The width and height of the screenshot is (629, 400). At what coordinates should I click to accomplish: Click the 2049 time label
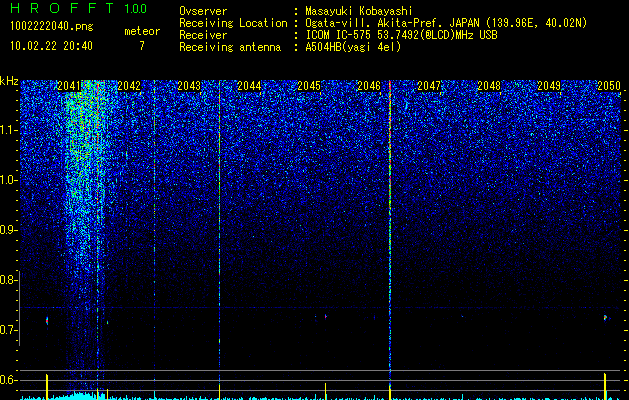tap(549, 86)
